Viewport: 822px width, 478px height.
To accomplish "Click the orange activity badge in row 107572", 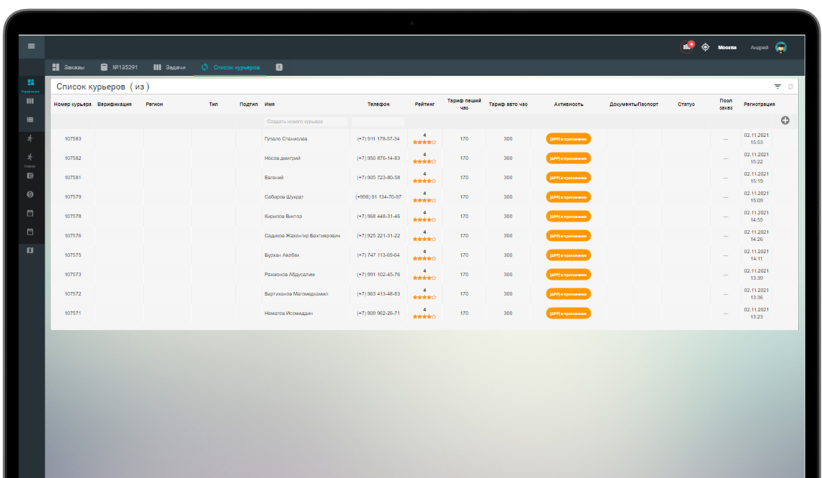I will [568, 294].
